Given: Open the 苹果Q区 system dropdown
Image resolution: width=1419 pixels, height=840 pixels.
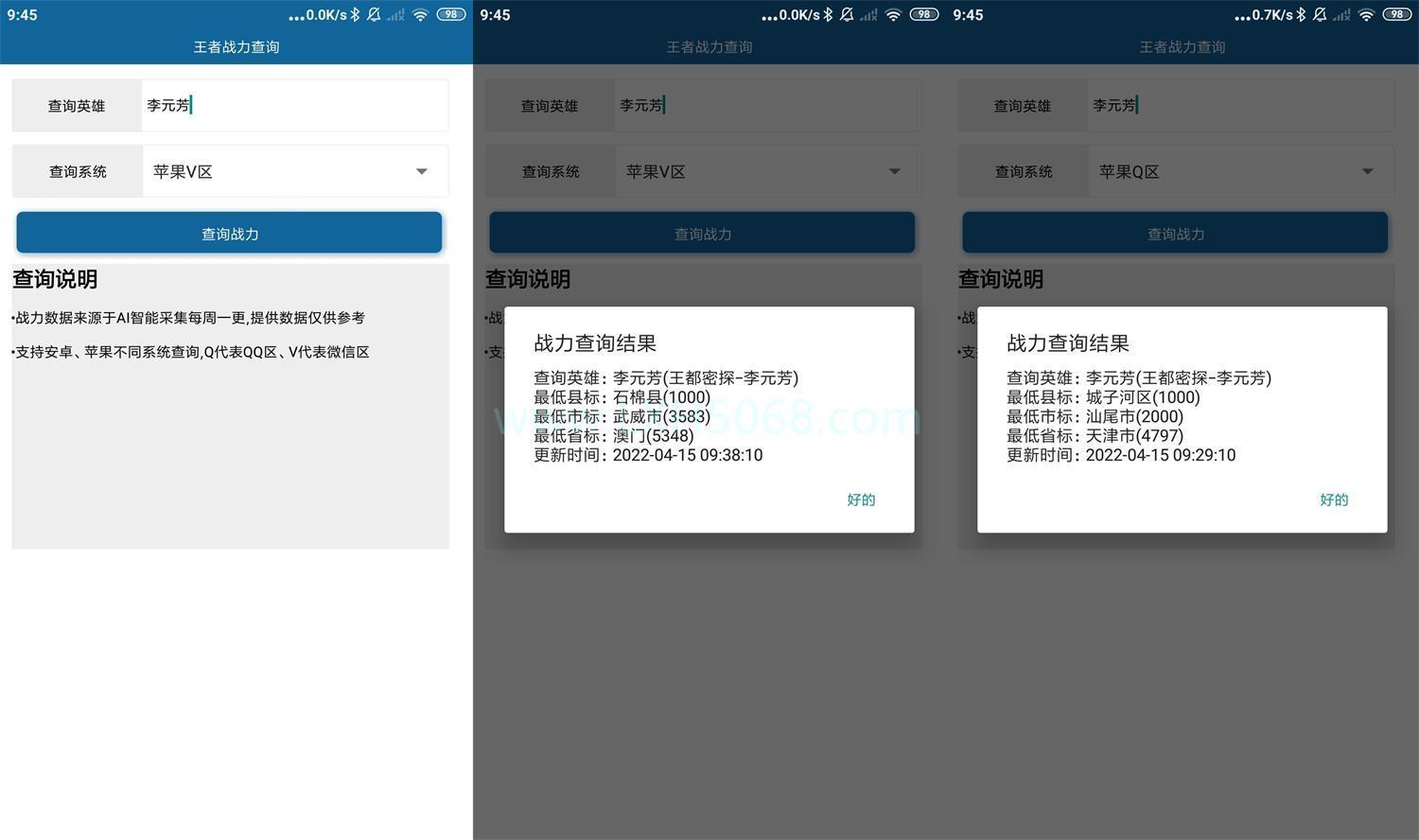Looking at the screenshot, I should coord(1241,171).
